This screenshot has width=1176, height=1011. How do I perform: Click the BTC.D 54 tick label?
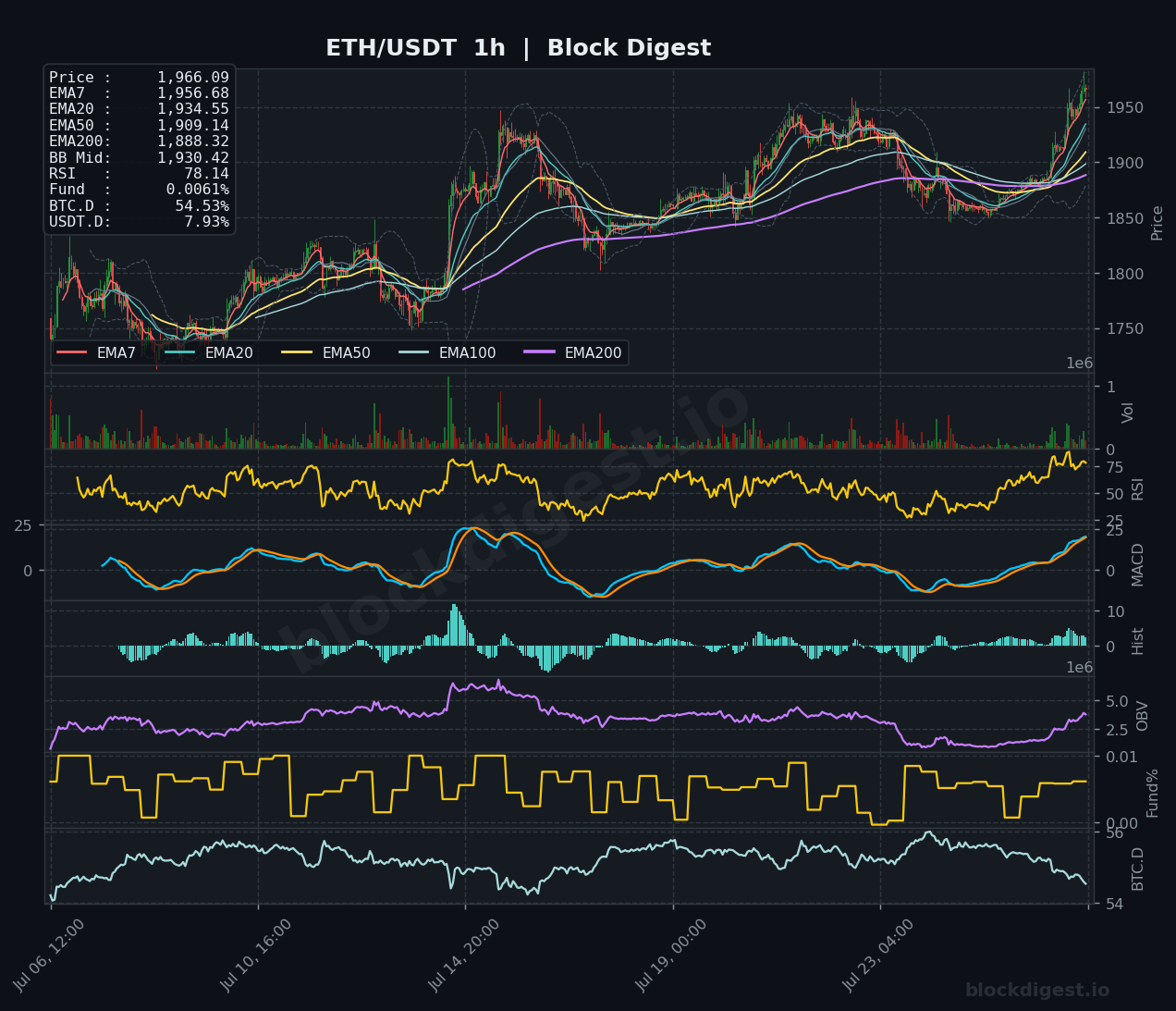click(1115, 904)
